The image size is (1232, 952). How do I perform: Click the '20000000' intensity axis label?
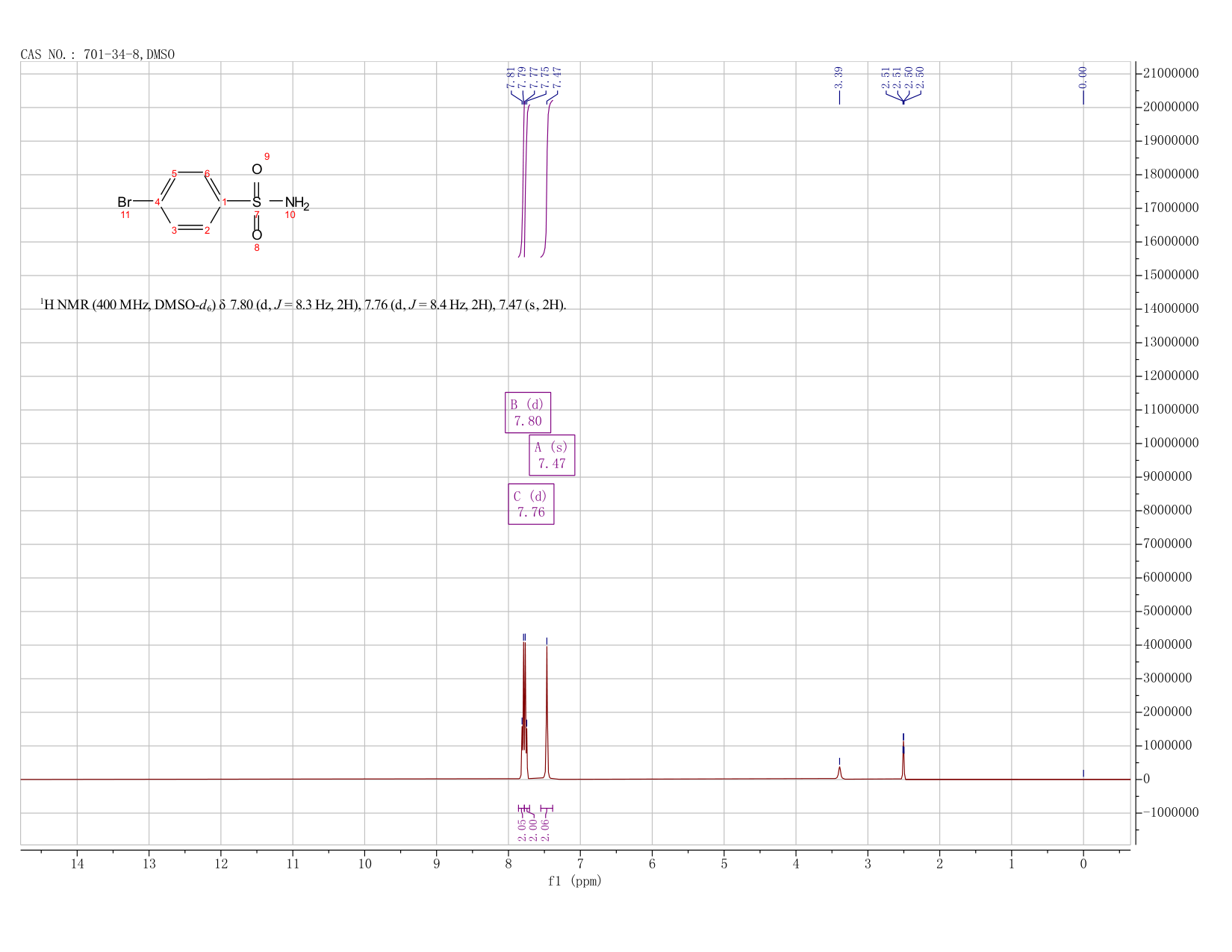(x=1171, y=107)
